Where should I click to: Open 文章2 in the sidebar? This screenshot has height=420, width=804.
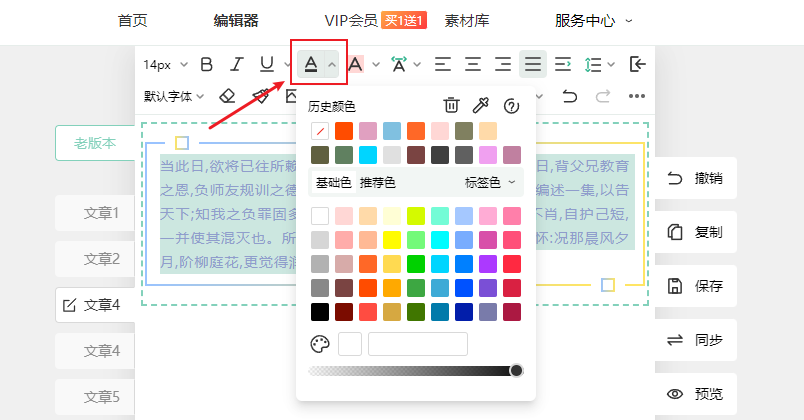click(95, 259)
